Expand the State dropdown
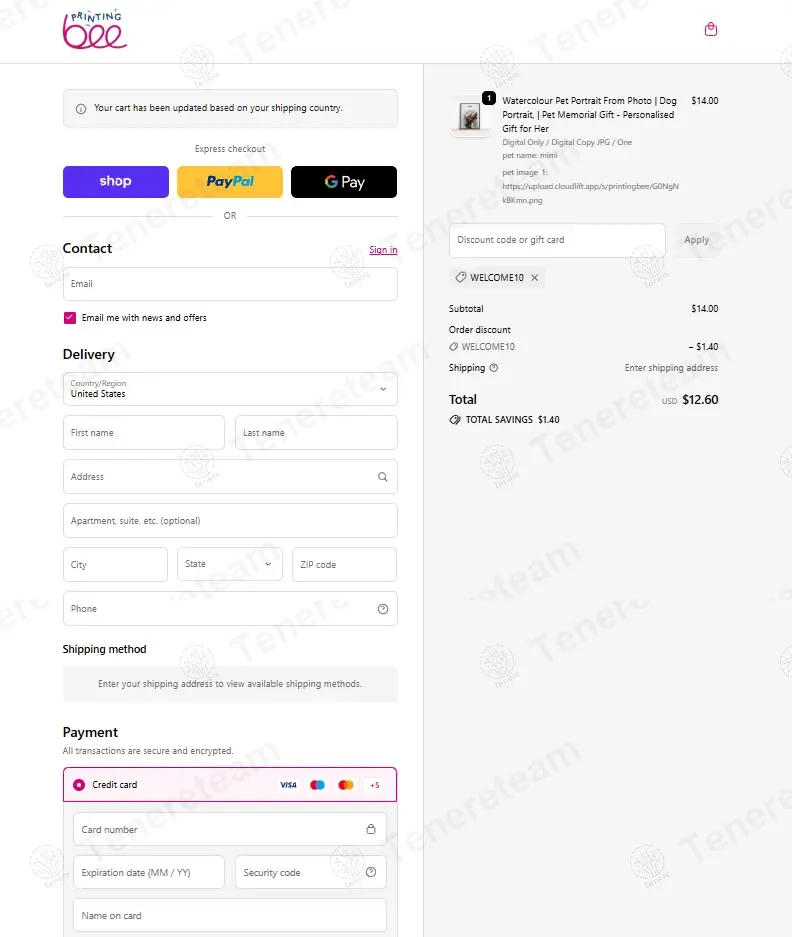The height and width of the screenshot is (937, 792). click(230, 564)
